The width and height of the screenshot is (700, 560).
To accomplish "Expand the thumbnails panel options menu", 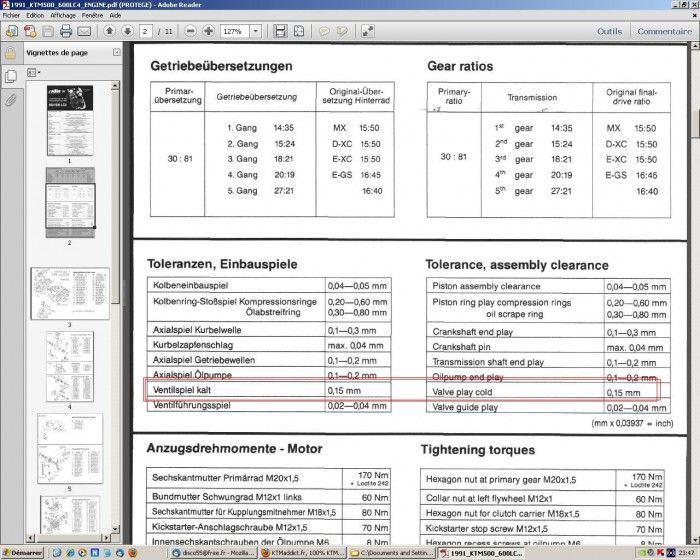I will click(x=35, y=73).
